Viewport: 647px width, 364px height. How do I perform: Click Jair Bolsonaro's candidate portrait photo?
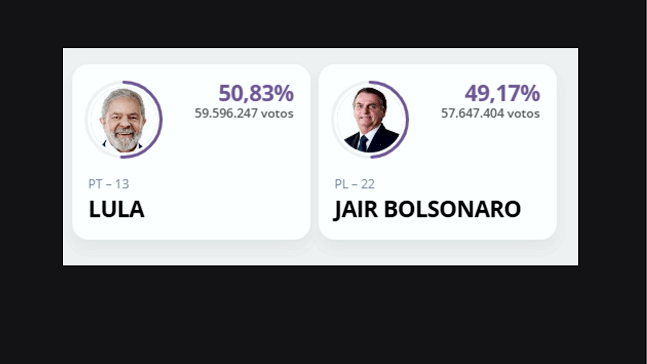[370, 120]
